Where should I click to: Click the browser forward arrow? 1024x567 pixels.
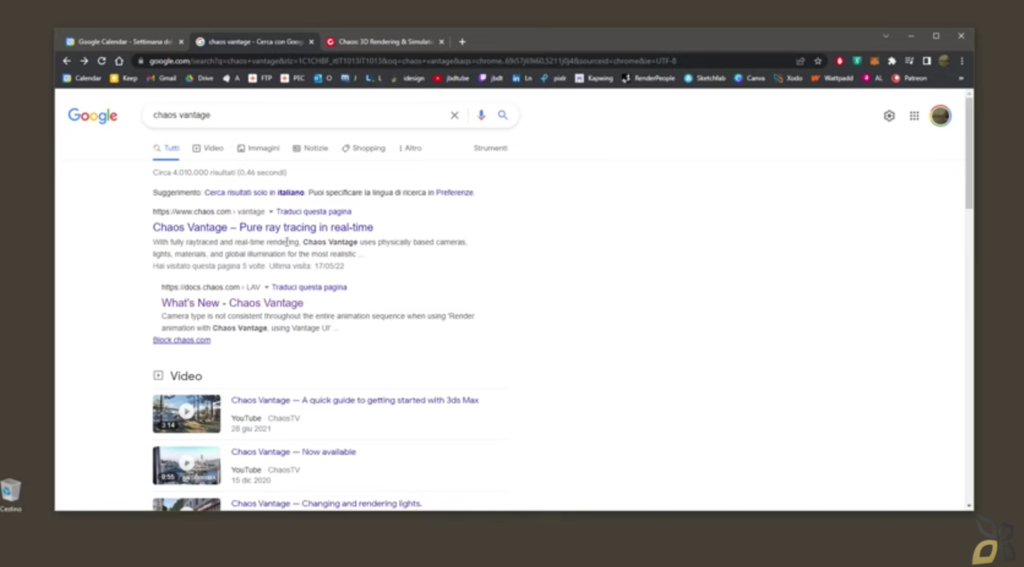(x=84, y=61)
